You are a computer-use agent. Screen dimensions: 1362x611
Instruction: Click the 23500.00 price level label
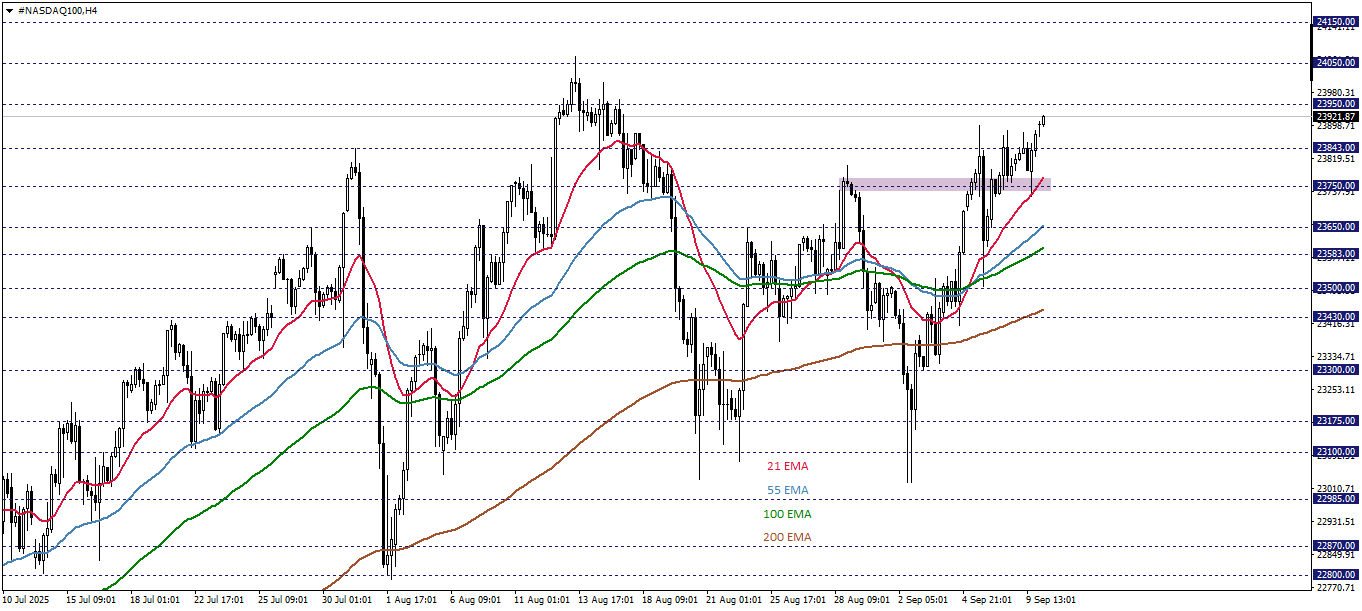tap(1336, 289)
